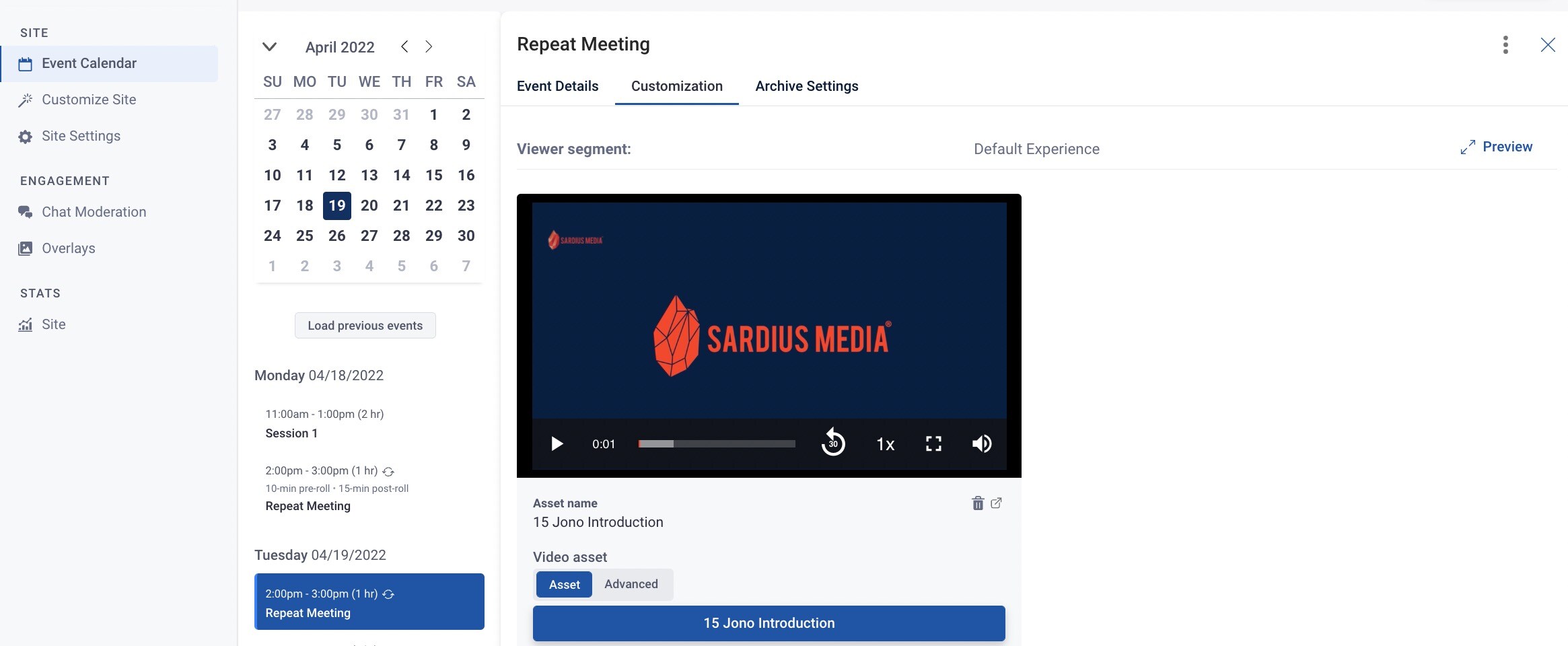Open the Preview link
The image size is (1568, 646).
pyautogui.click(x=1497, y=147)
